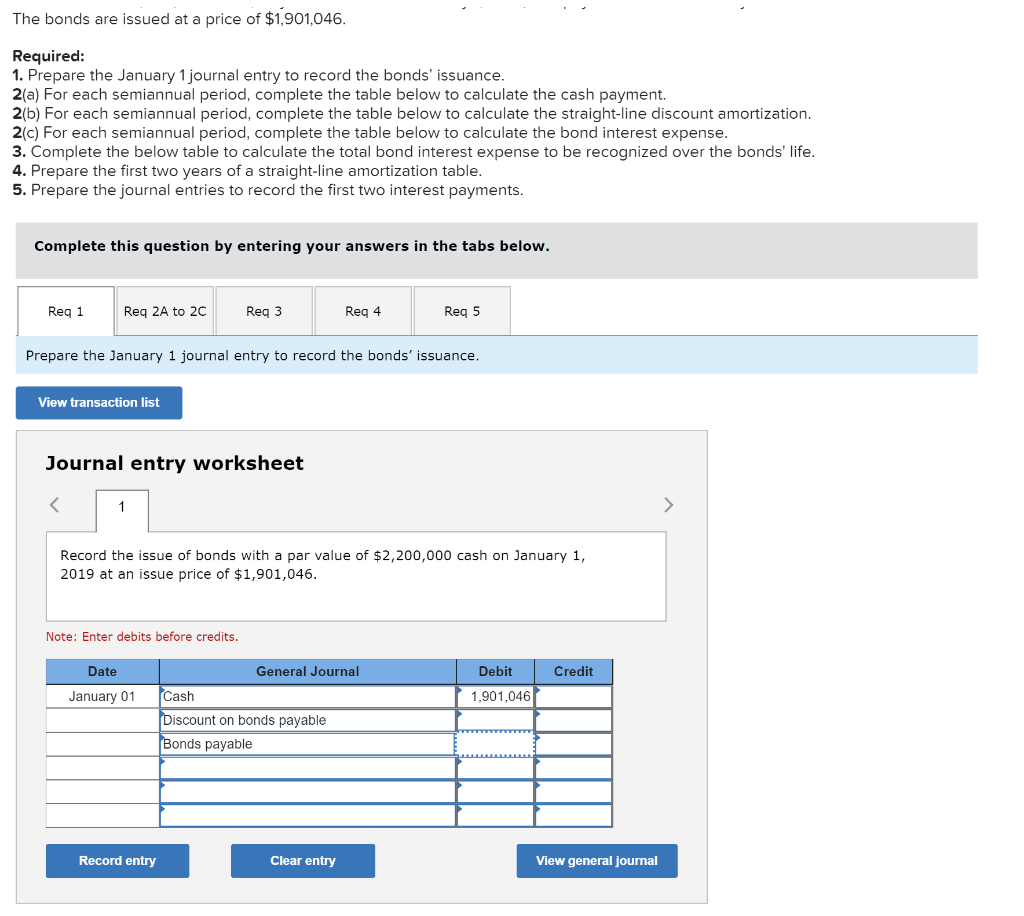
Task: Click the Journal entry worksheet heading
Action: [174, 464]
